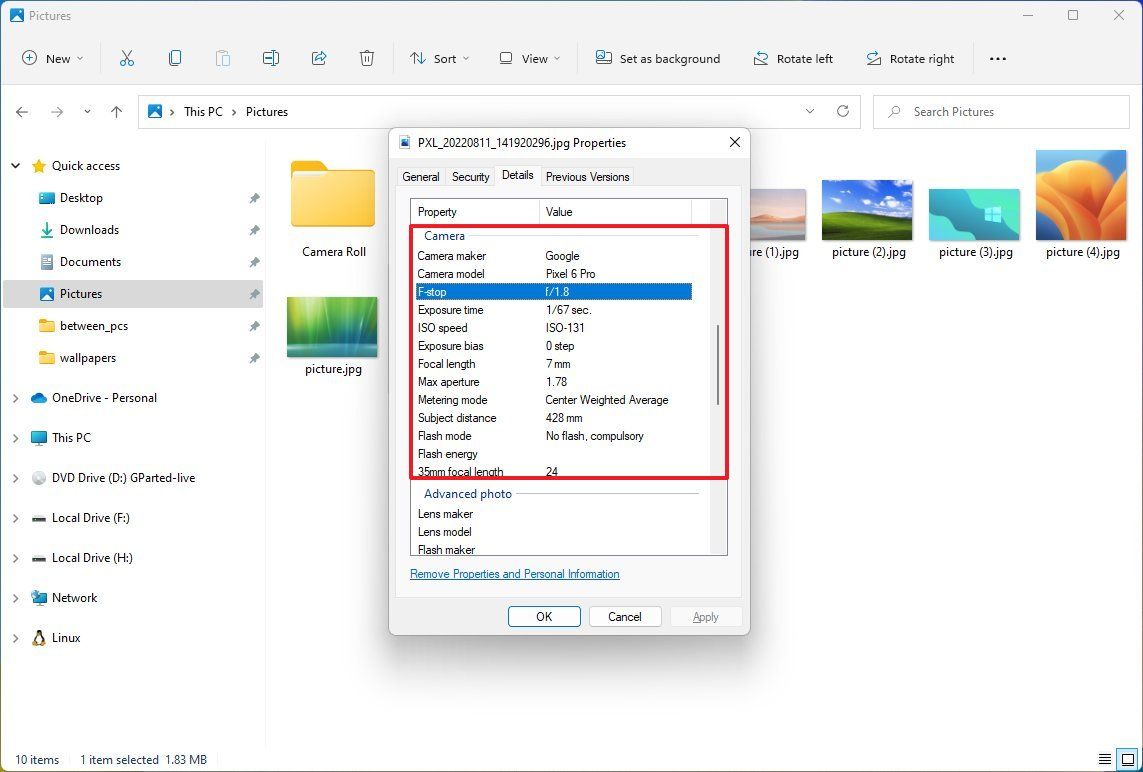
Task: Confirm changes with the OK button
Action: [544, 616]
